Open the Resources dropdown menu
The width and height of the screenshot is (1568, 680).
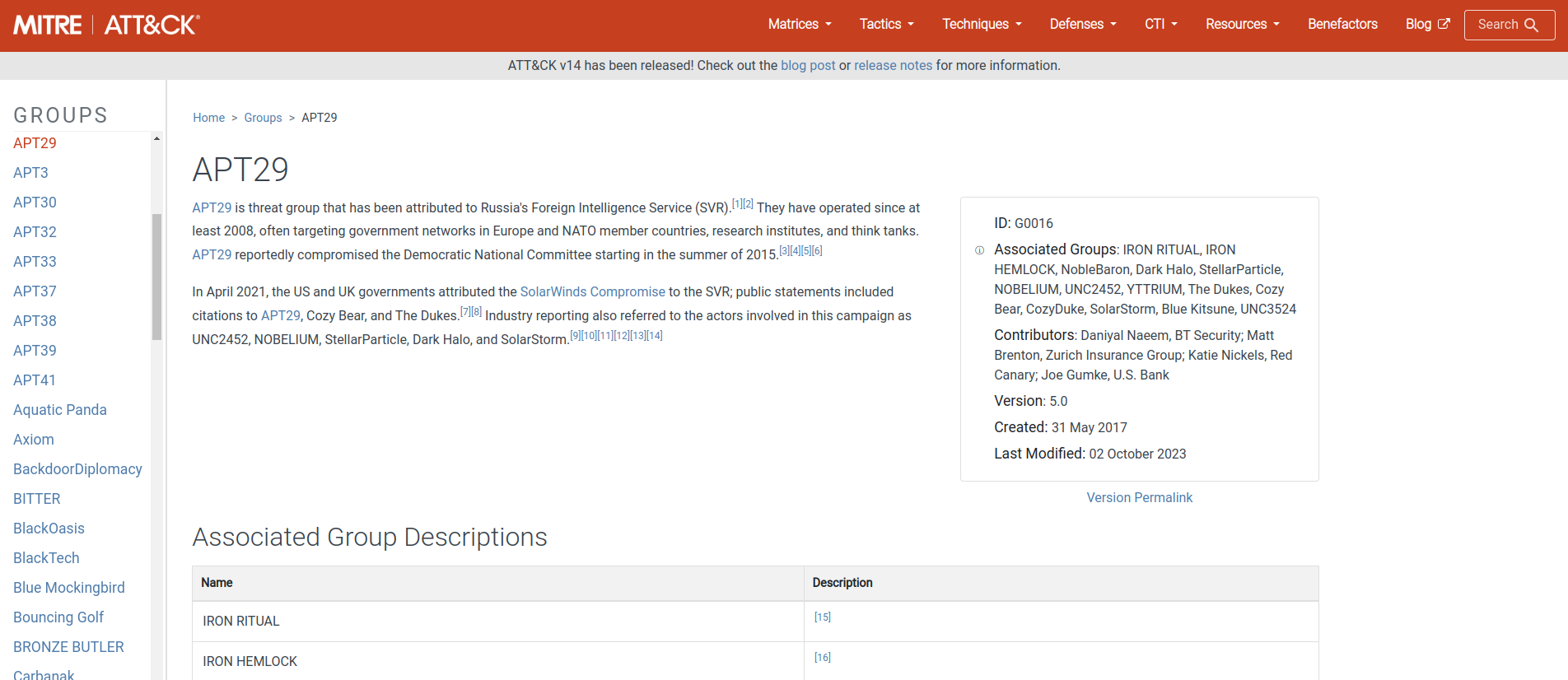(1243, 24)
